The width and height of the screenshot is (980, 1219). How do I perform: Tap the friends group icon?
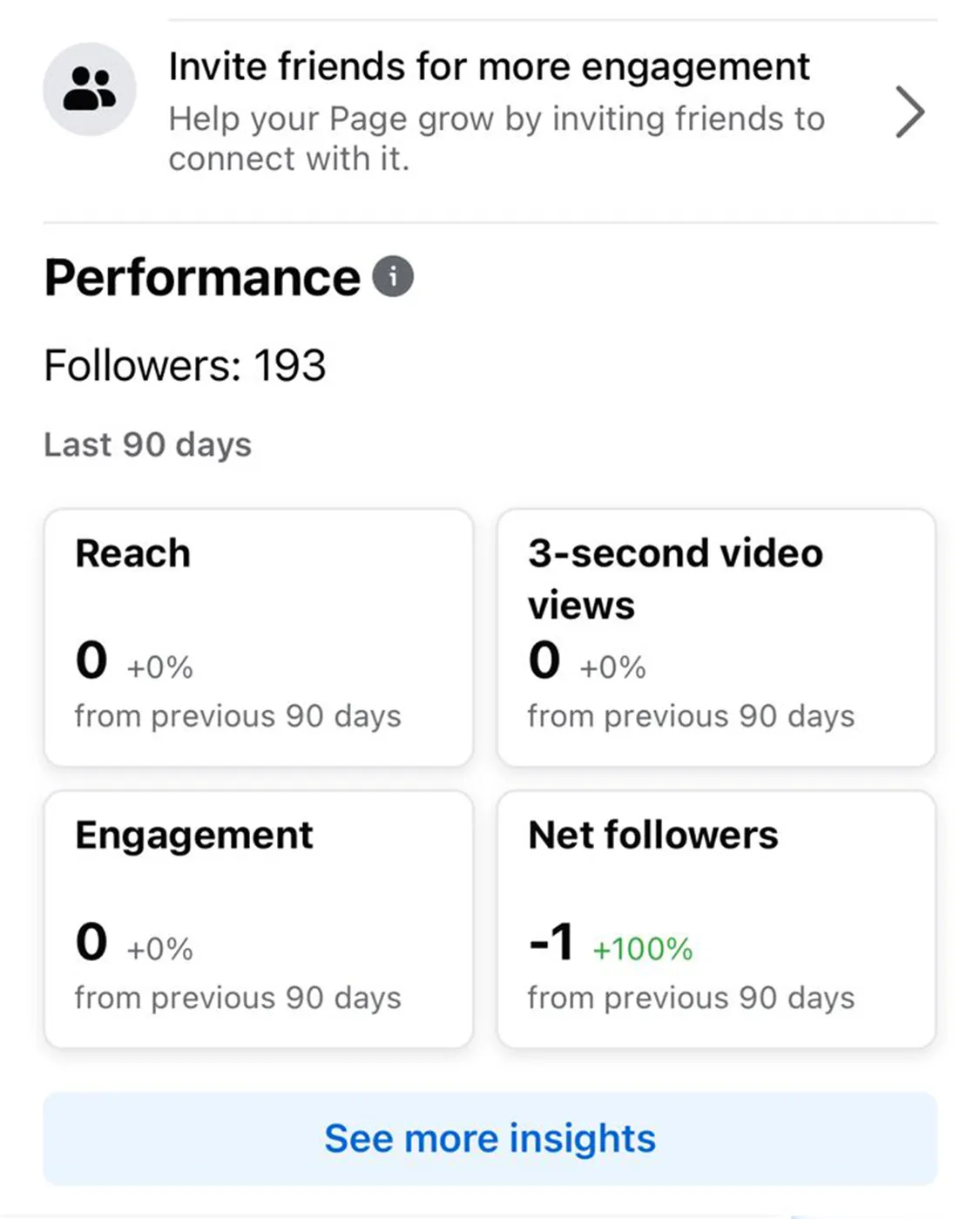[90, 89]
